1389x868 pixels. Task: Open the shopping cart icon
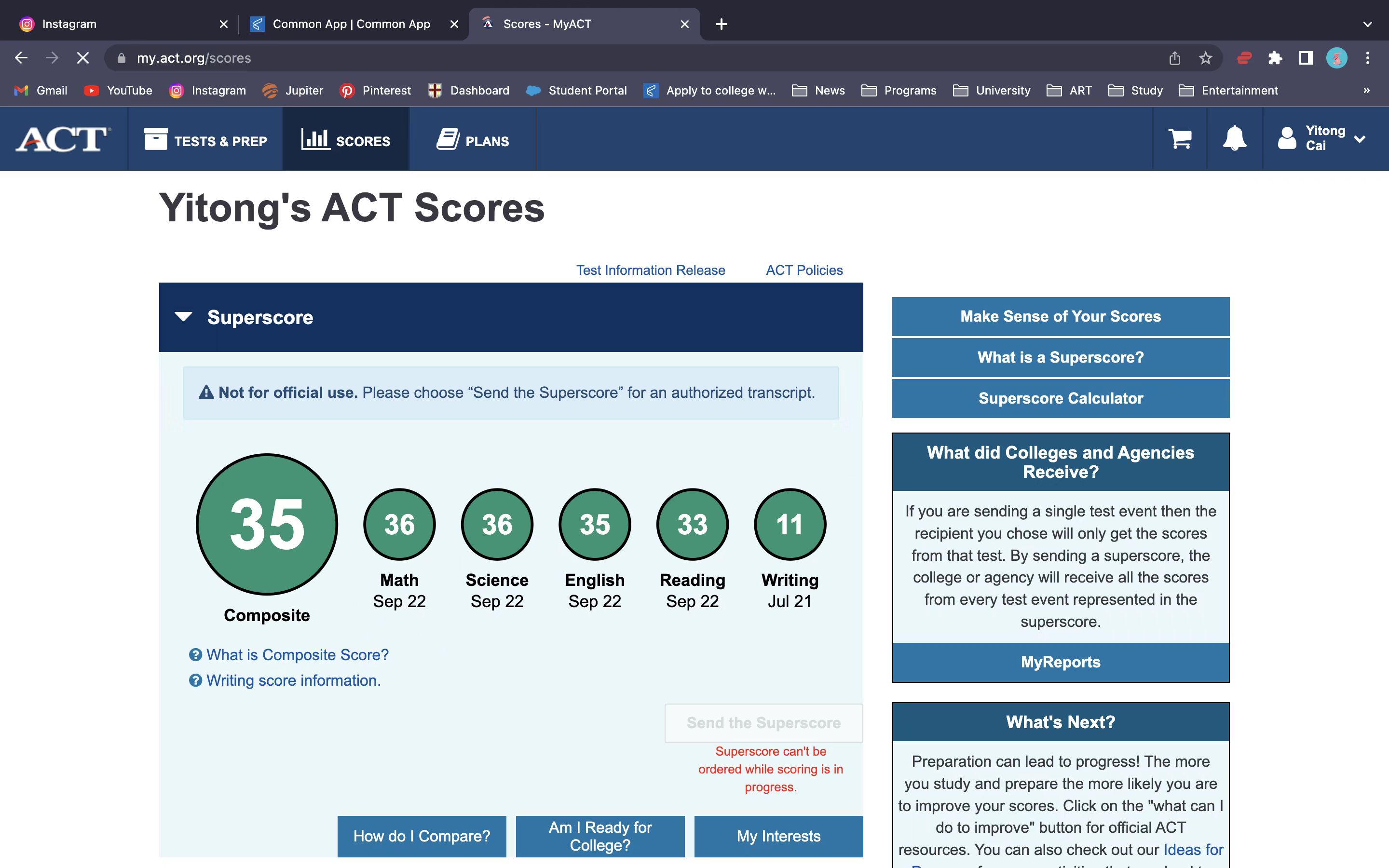click(1180, 139)
